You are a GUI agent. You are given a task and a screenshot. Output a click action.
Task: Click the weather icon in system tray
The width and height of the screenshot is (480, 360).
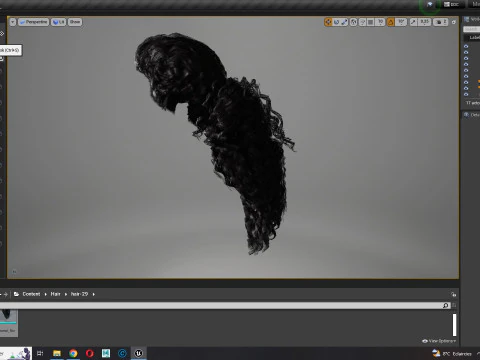pyautogui.click(x=436, y=353)
